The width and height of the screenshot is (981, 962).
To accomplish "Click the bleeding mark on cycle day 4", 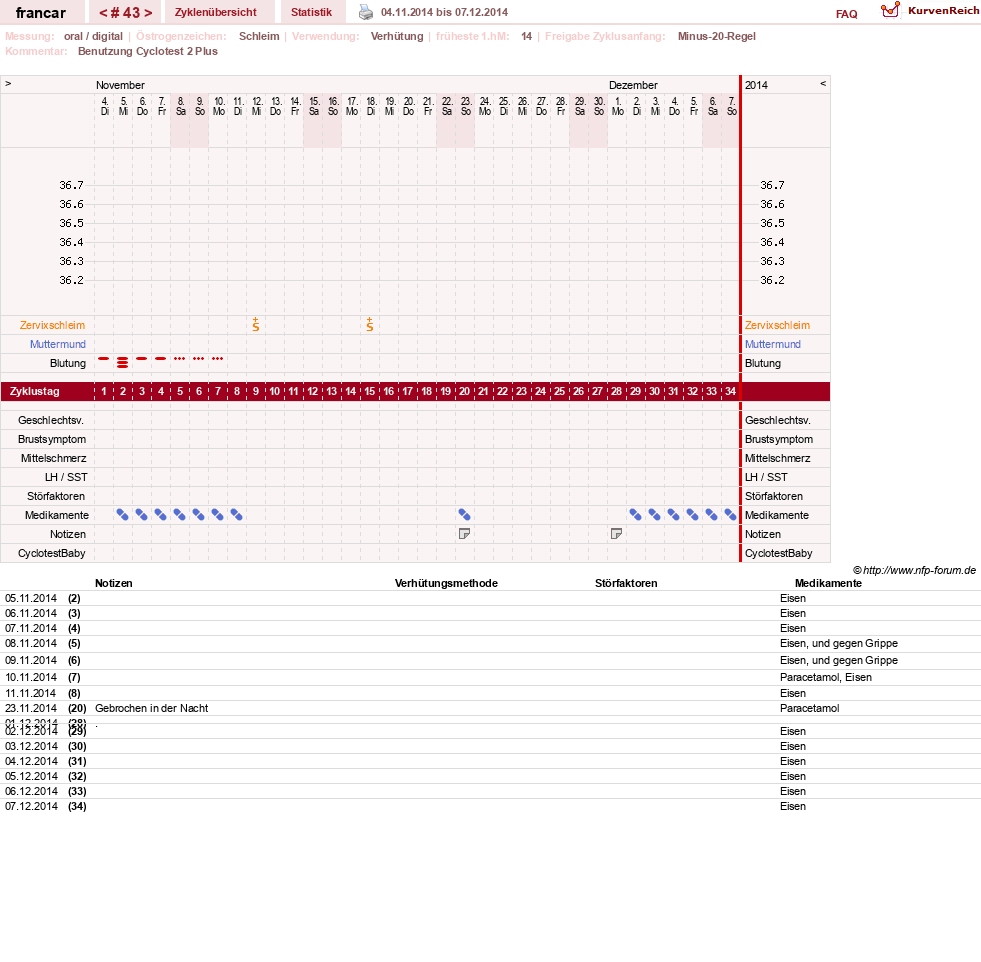I will (x=161, y=358).
